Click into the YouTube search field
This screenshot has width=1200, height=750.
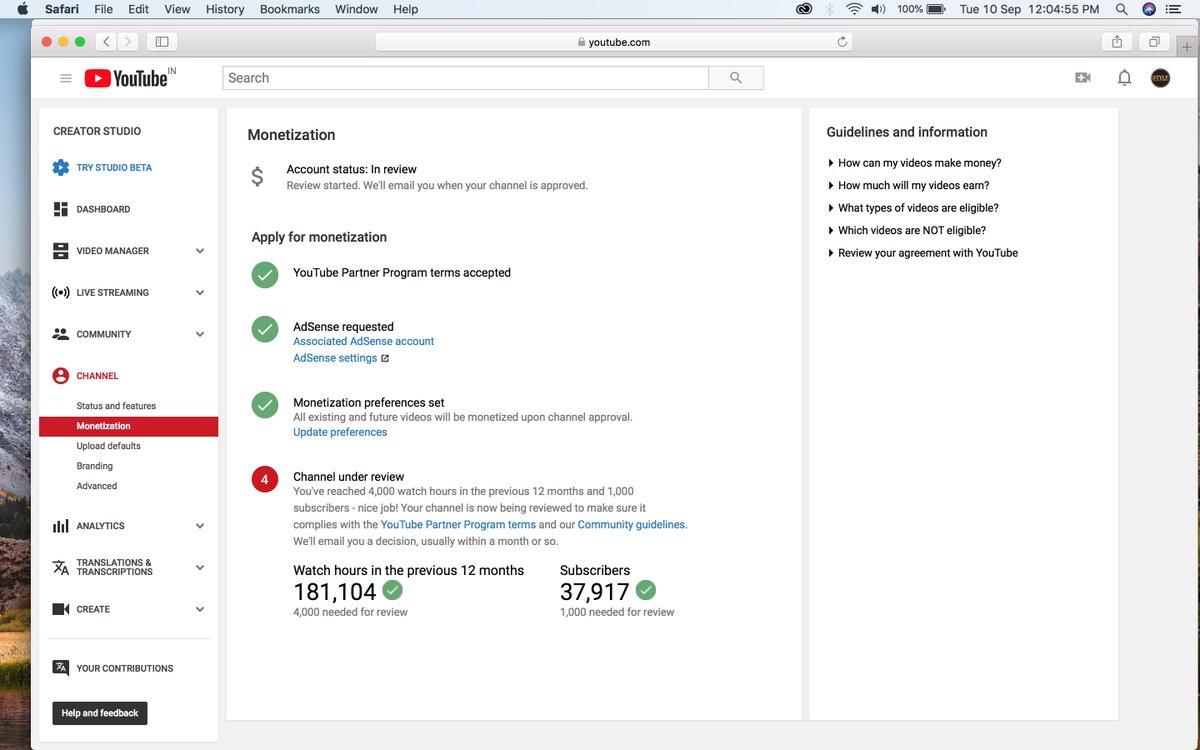point(465,78)
